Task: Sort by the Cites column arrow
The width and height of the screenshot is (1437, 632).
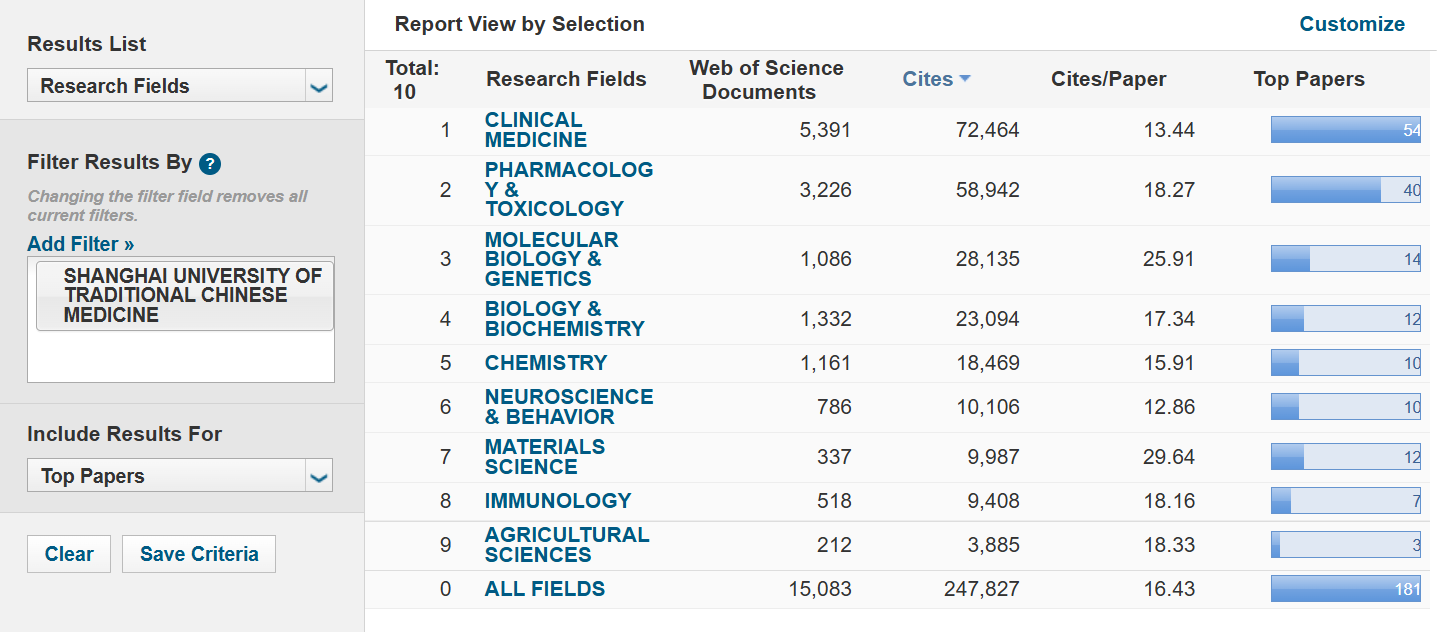Action: click(965, 79)
